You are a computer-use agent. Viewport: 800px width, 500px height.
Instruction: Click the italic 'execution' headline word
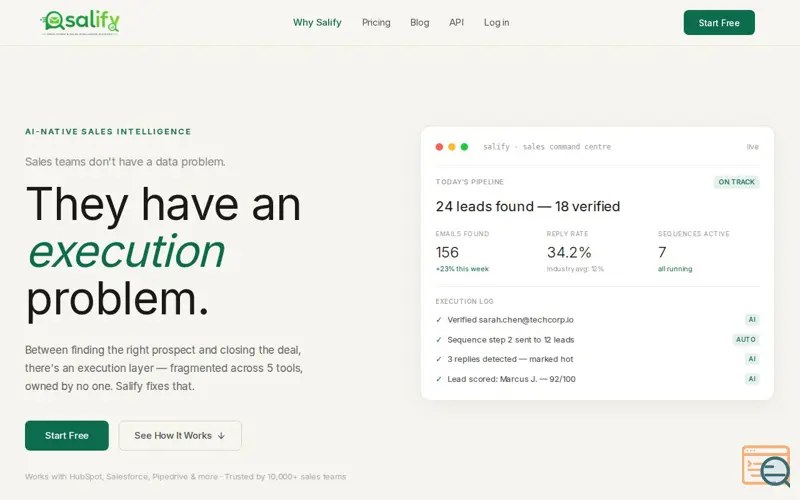pyautogui.click(x=126, y=251)
